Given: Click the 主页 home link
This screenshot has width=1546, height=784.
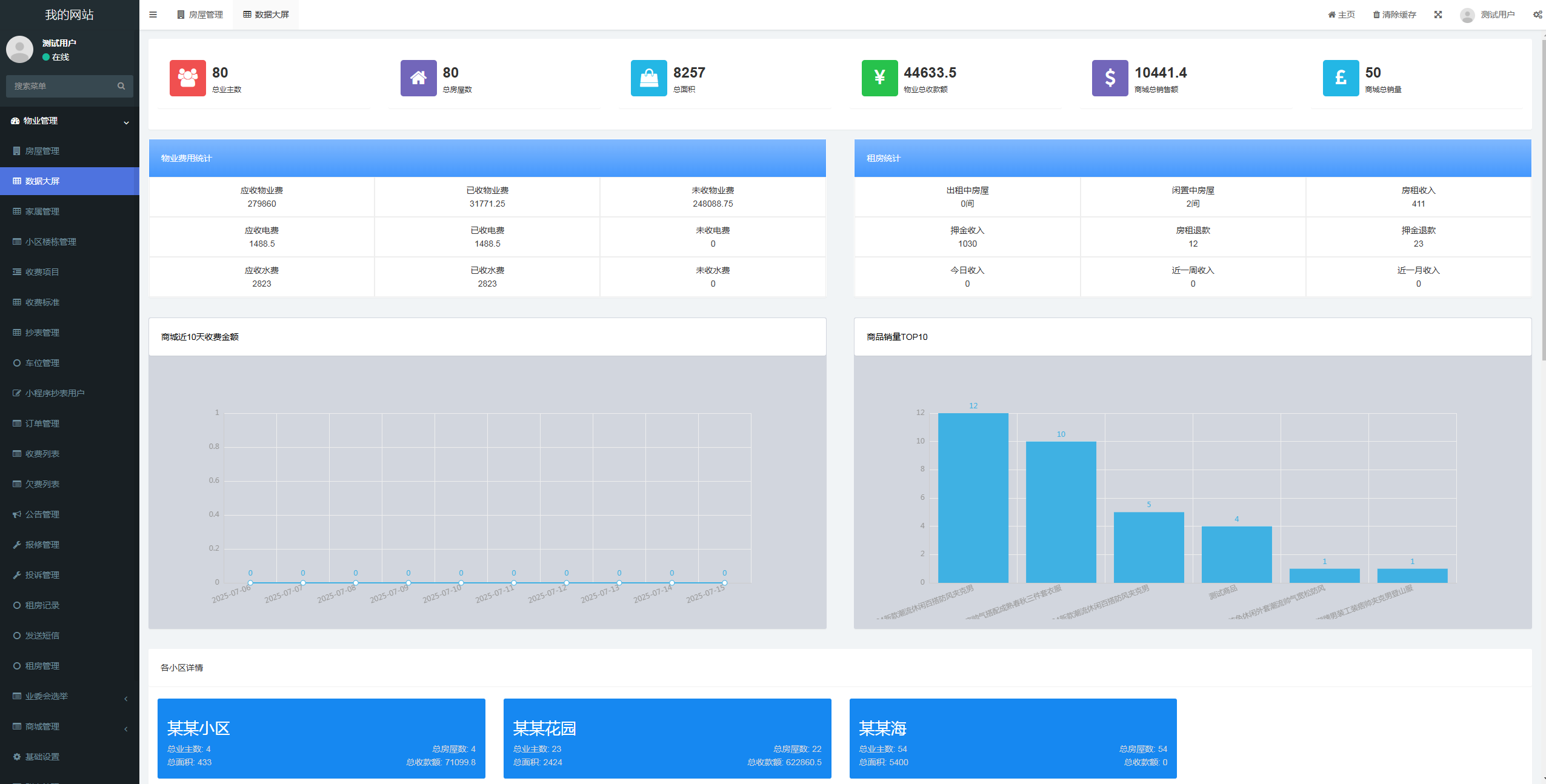Looking at the screenshot, I should (1341, 15).
